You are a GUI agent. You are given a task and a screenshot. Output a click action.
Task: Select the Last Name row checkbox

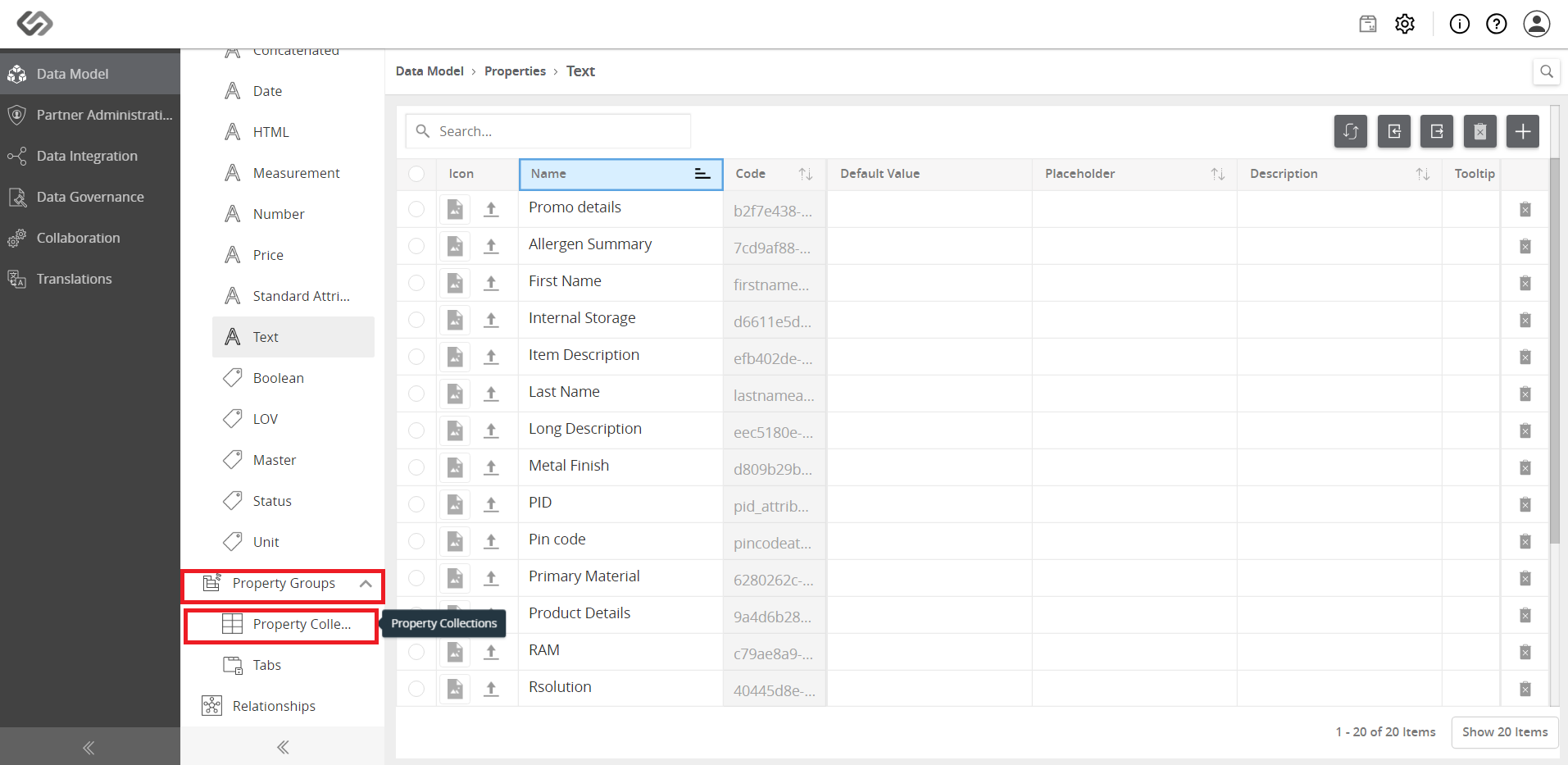[416, 394]
